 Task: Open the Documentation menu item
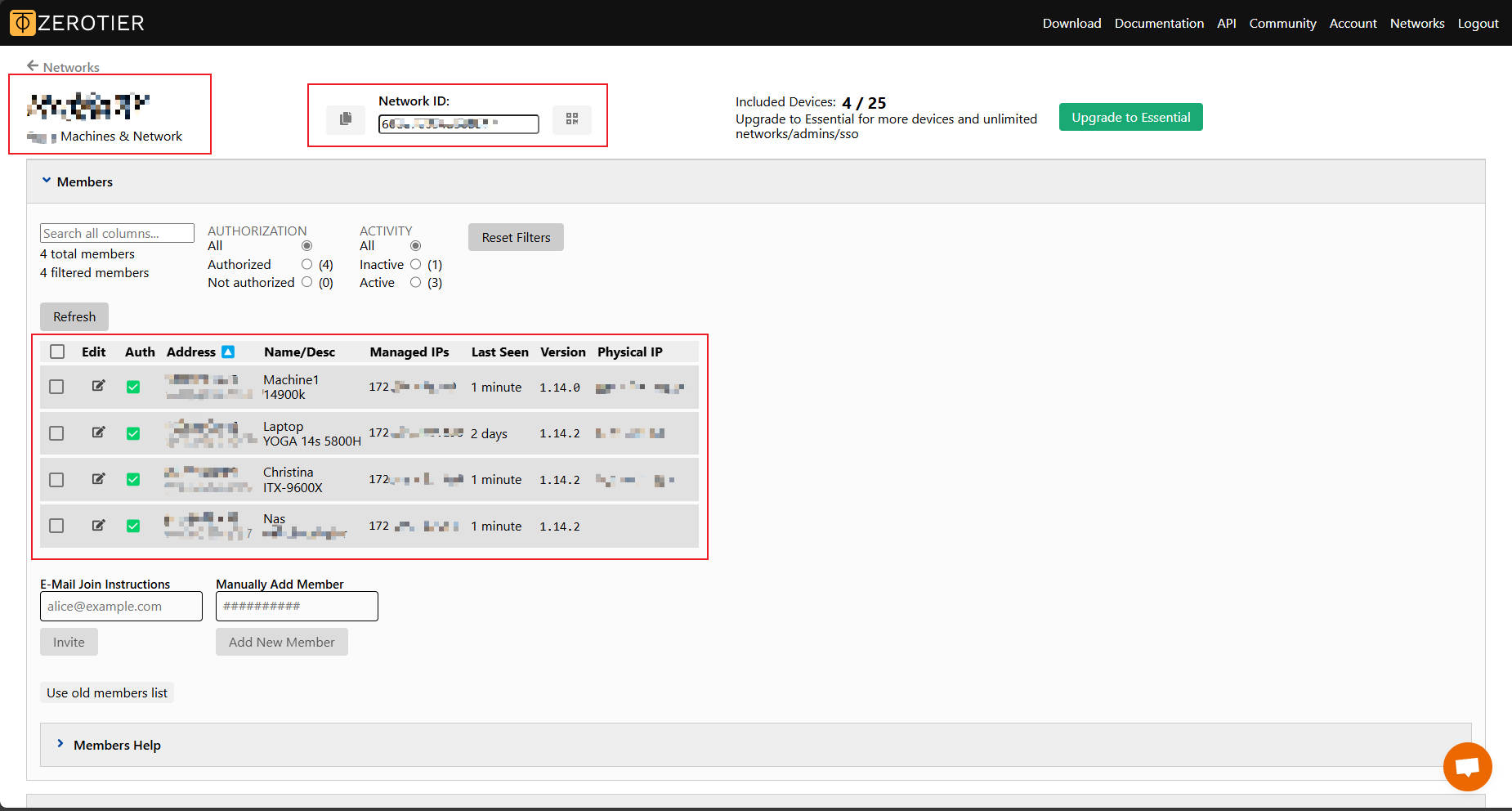pyautogui.click(x=1159, y=23)
